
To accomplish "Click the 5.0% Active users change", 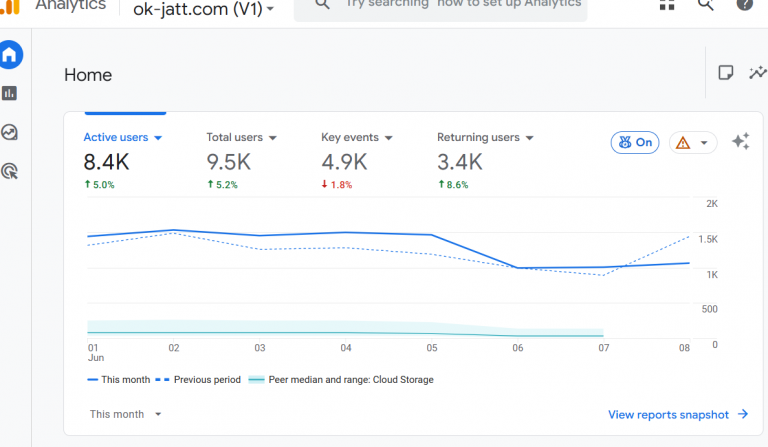I will pyautogui.click(x=99, y=185).
